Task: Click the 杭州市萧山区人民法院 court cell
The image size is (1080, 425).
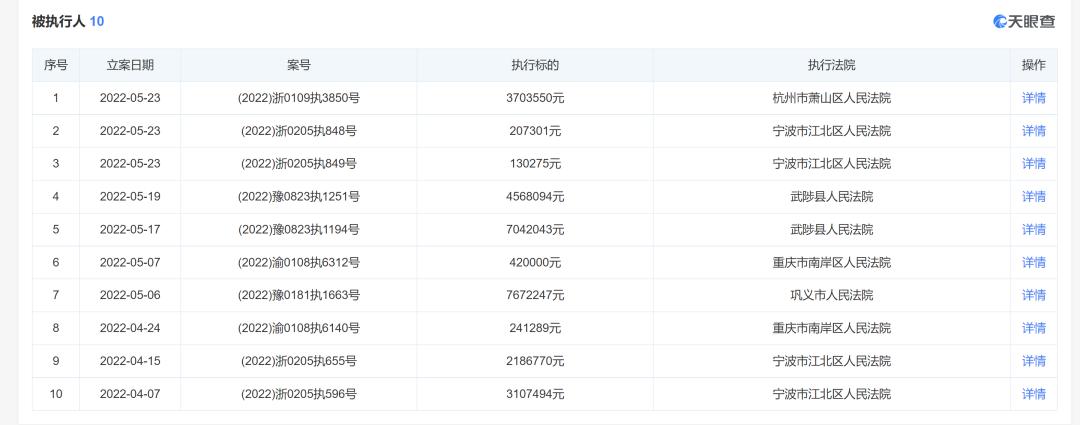Action: click(x=831, y=98)
